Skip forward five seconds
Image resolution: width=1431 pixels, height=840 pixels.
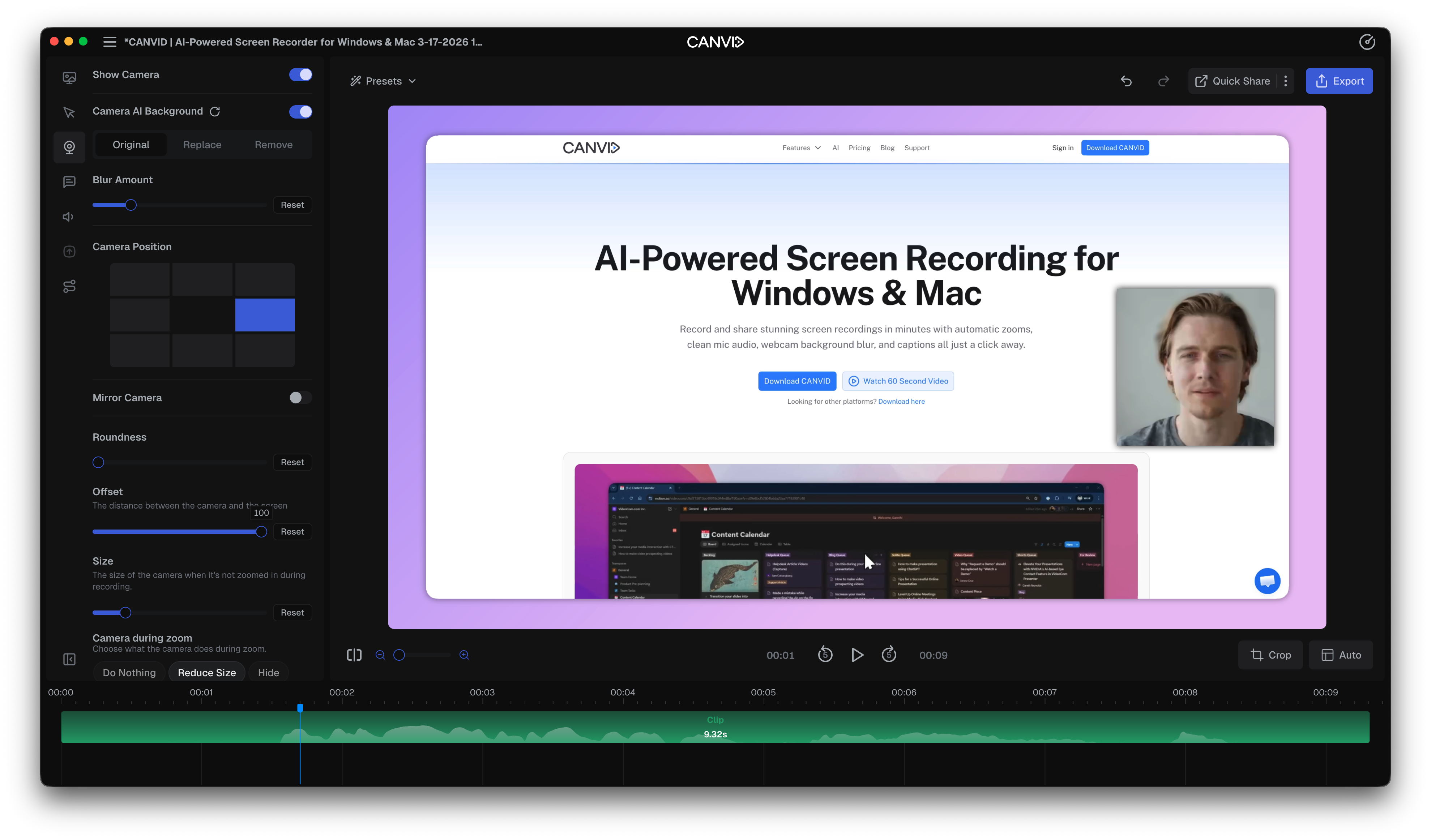coord(889,655)
